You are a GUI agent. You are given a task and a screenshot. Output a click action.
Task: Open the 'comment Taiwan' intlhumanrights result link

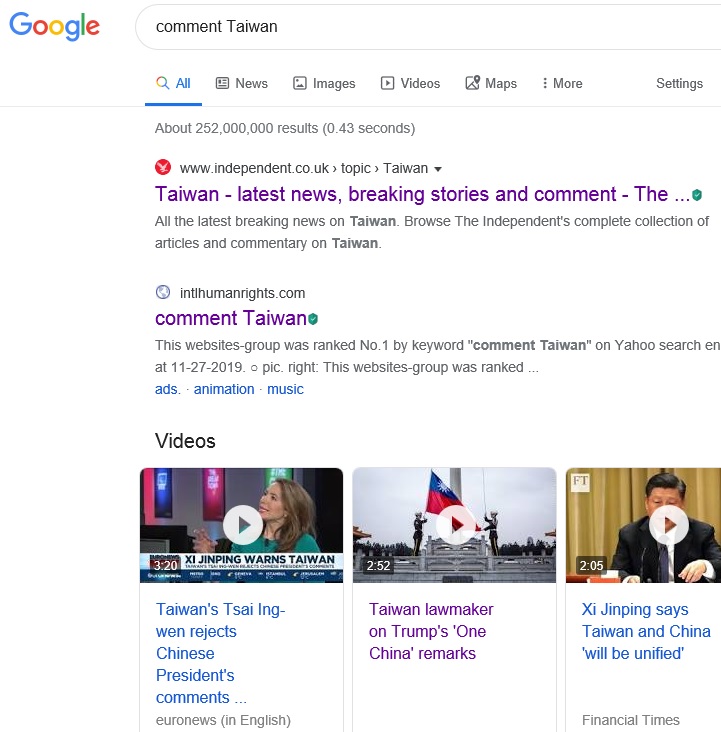tap(230, 319)
